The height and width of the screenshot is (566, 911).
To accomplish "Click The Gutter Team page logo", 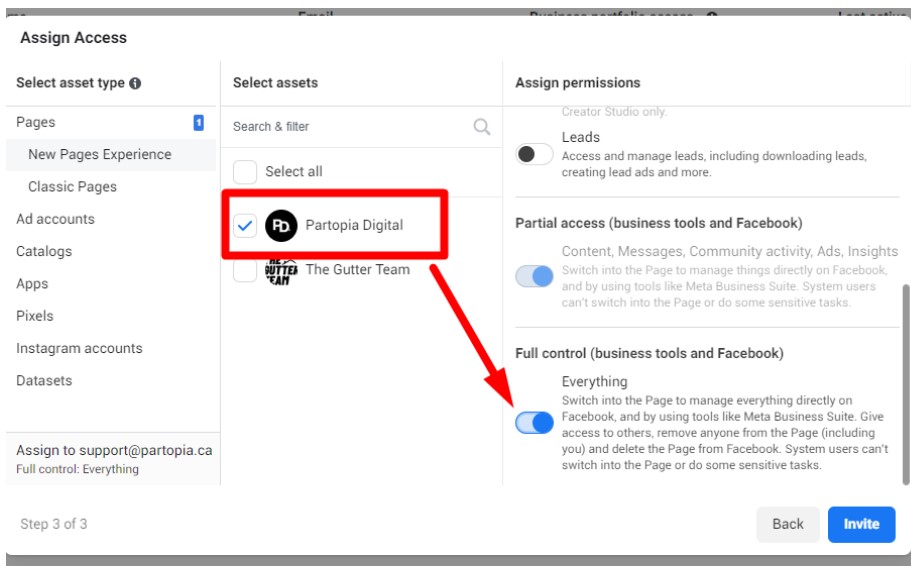I will (281, 271).
